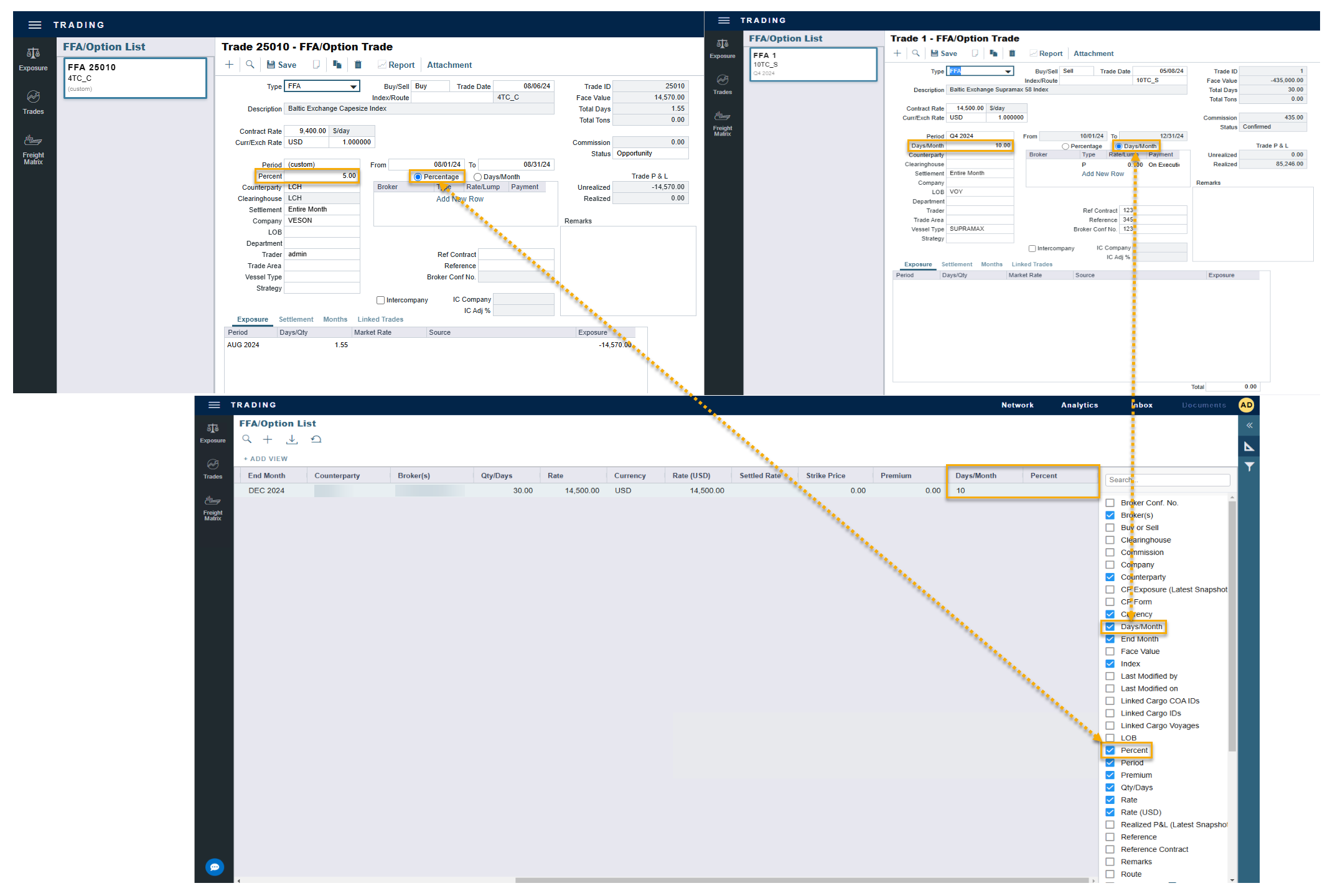Click the column Search field
This screenshot has width=1335, height=896.
(x=1167, y=480)
